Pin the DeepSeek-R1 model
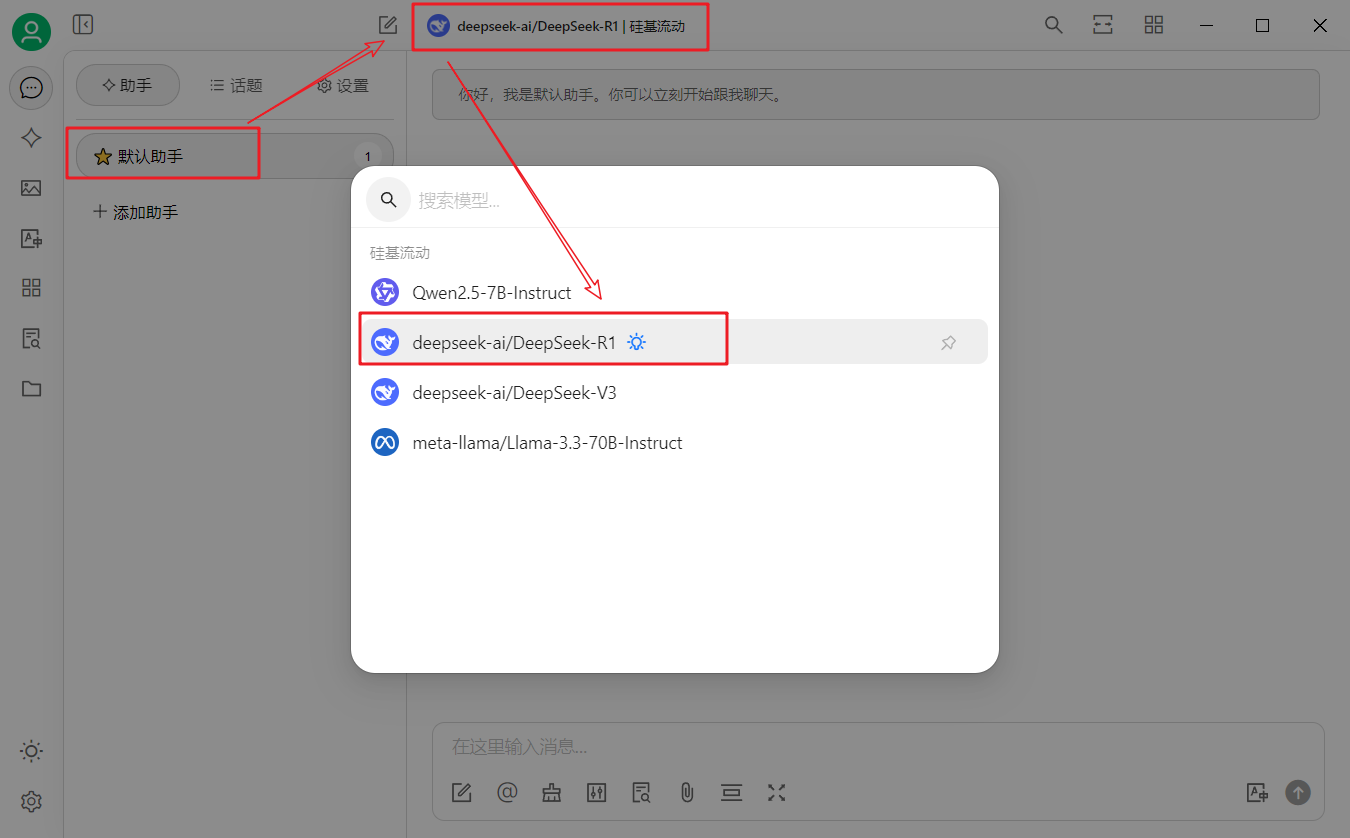 point(948,342)
